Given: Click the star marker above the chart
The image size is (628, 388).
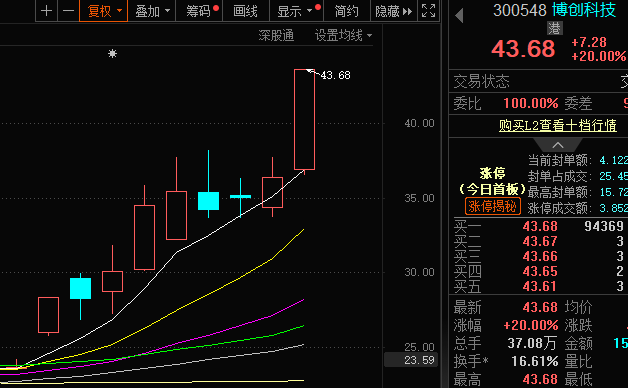Looking at the screenshot, I should (x=113, y=53).
